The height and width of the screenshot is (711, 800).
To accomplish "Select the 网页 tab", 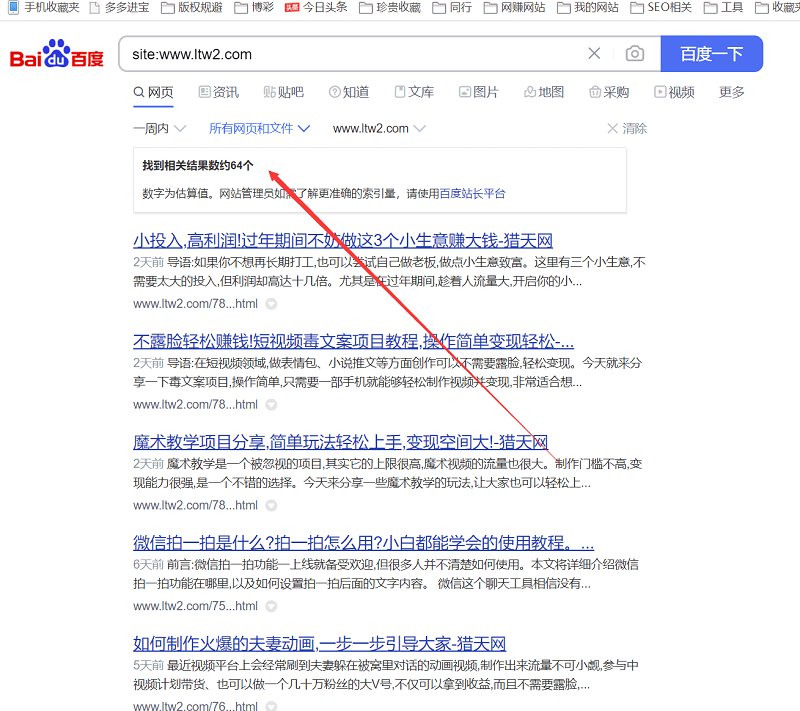I will click(153, 92).
